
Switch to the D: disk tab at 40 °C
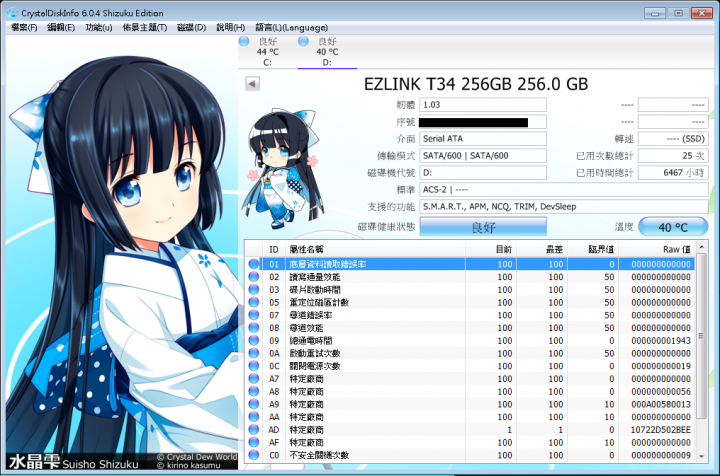pyautogui.click(x=327, y=51)
